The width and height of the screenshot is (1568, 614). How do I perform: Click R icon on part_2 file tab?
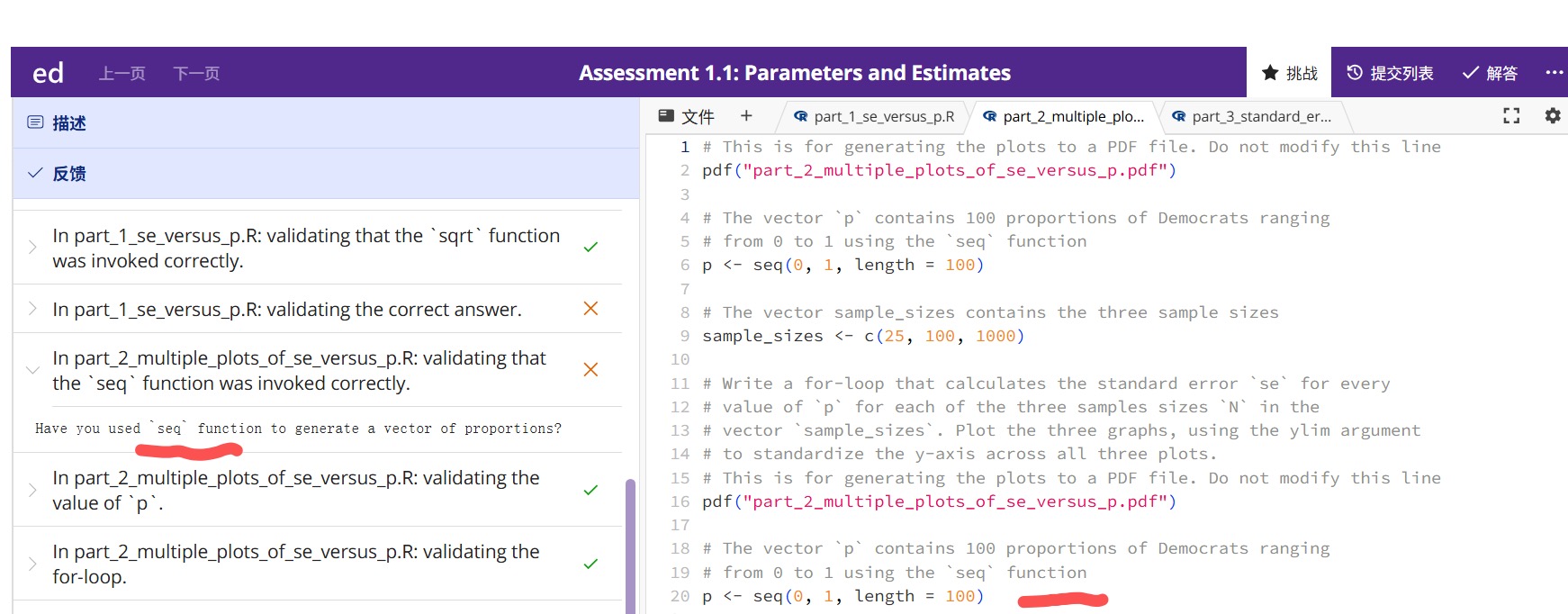[989, 116]
